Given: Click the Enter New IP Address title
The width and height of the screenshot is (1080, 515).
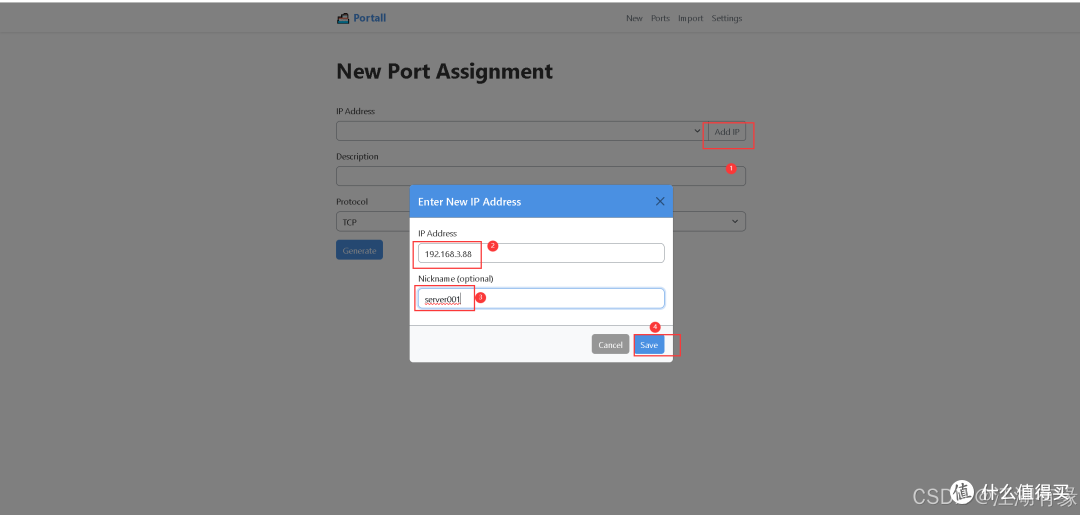Looking at the screenshot, I should [x=470, y=202].
